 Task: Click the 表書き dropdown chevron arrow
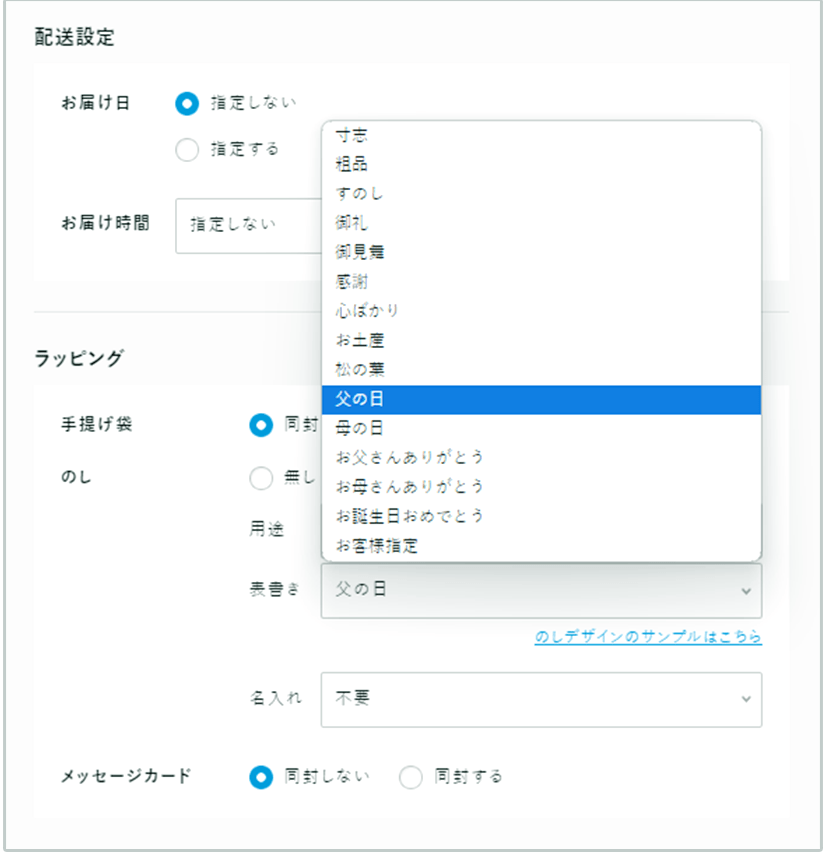pos(745,591)
